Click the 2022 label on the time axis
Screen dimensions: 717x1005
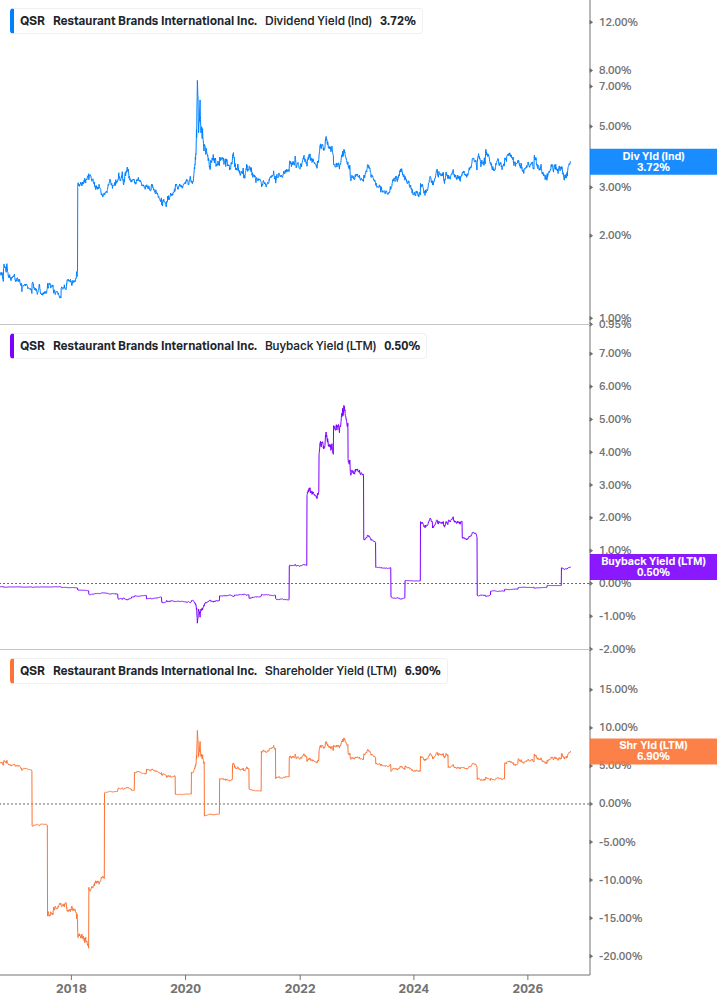coord(300,988)
